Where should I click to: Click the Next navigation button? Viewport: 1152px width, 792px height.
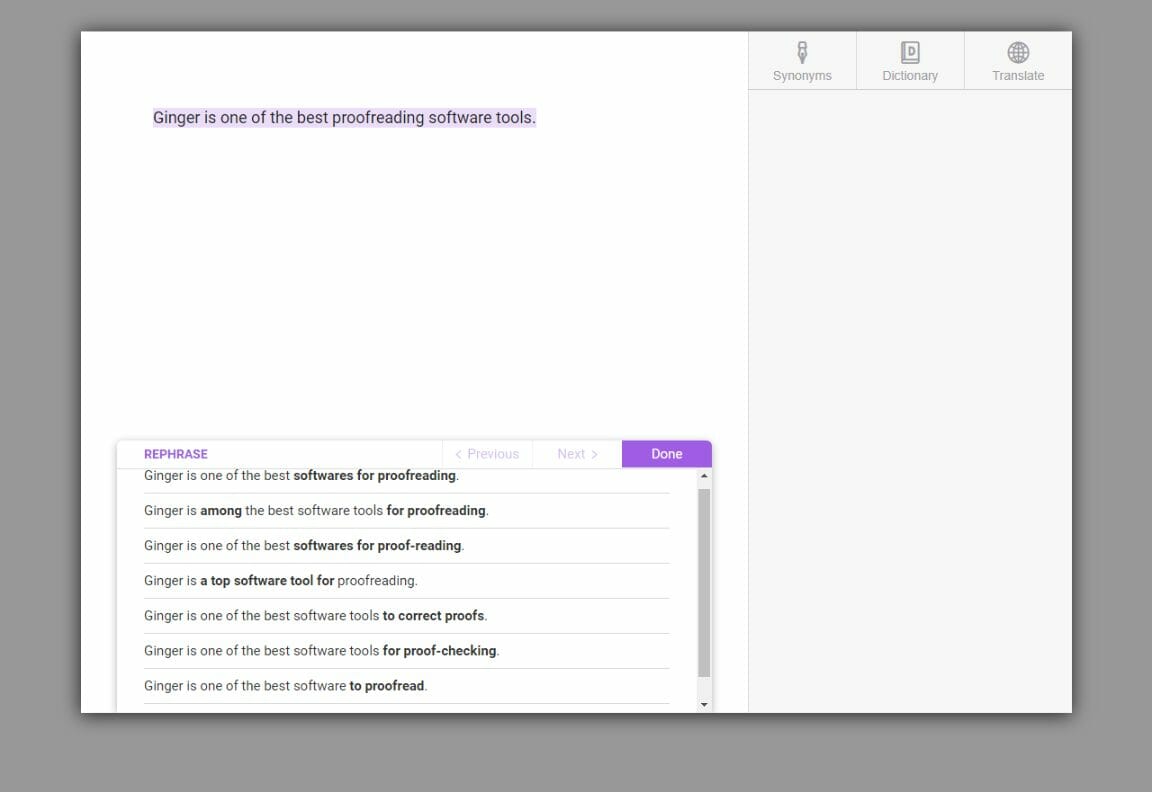(576, 453)
